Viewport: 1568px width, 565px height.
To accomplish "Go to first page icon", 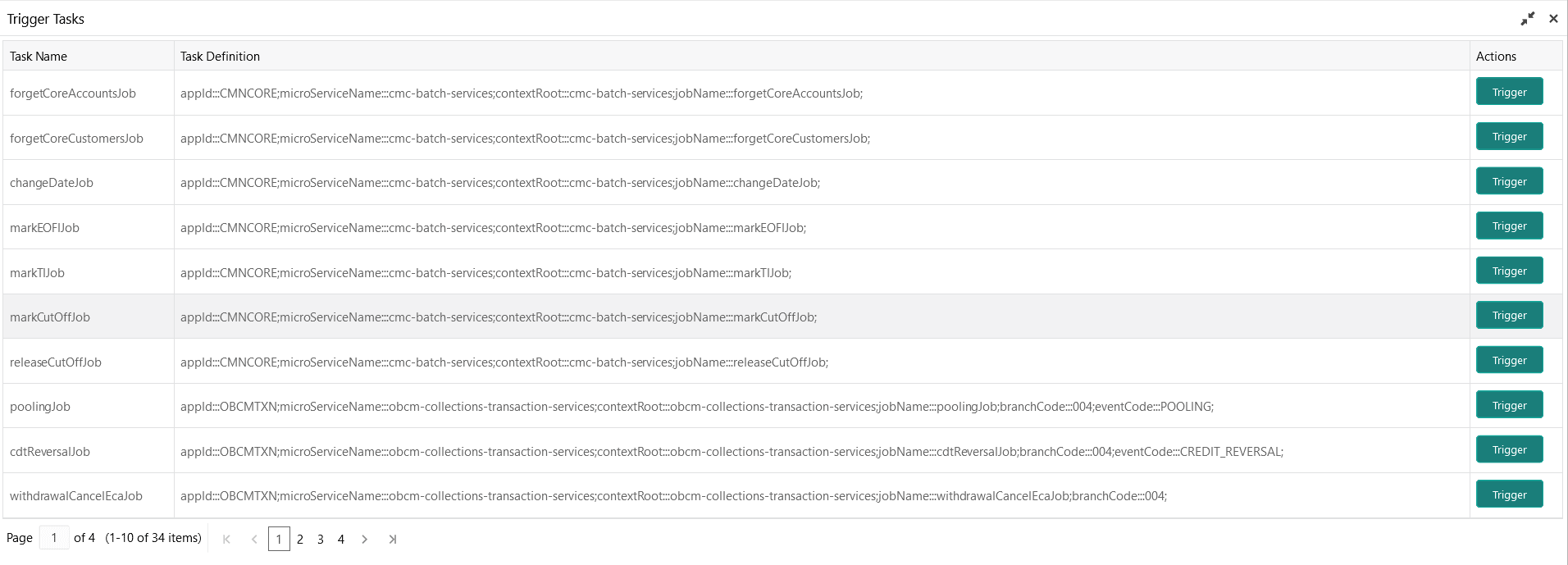I will click(227, 539).
